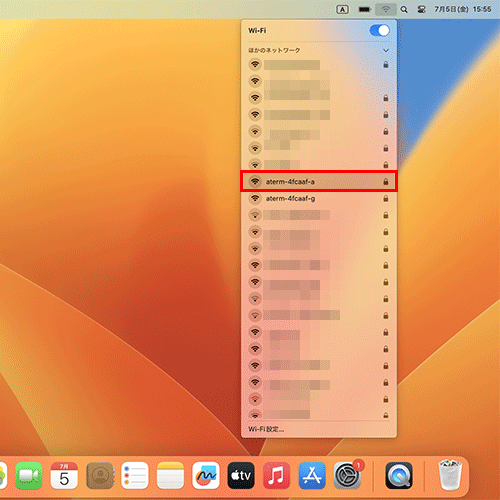Select the aterm-4fcaaf-g network

point(319,199)
